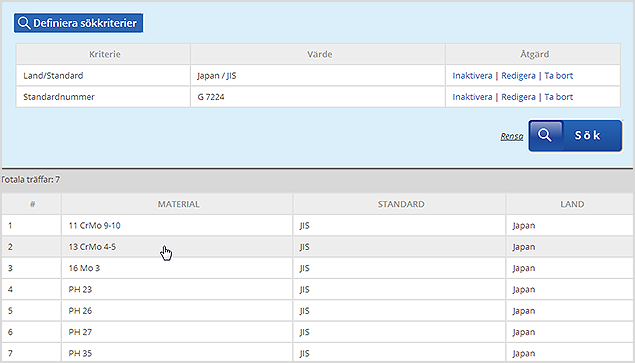Viewport: 635px width, 363px height.
Task: Ta bort the Standardnummer criterion
Action: [558, 97]
